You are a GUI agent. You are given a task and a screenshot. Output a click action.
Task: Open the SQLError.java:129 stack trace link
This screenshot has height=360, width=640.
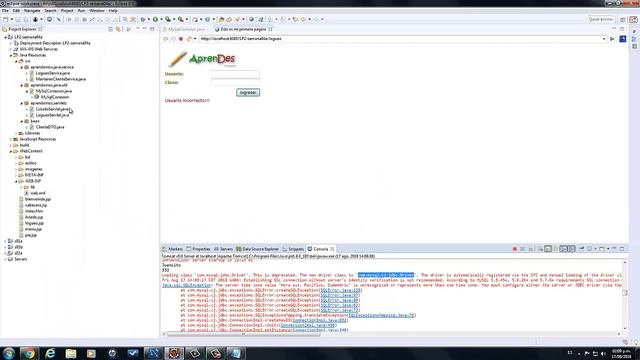[340, 290]
